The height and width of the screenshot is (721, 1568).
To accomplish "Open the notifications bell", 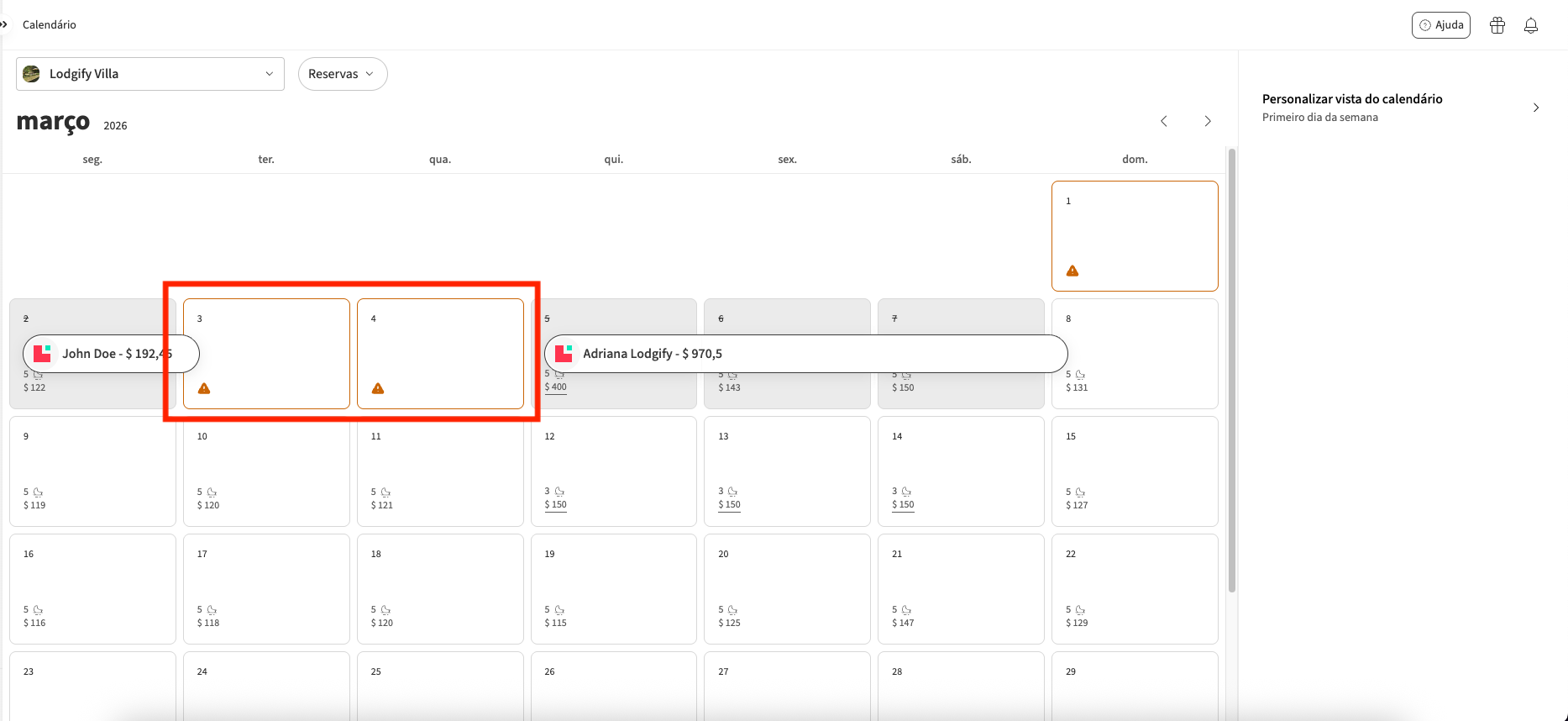I will [x=1531, y=25].
